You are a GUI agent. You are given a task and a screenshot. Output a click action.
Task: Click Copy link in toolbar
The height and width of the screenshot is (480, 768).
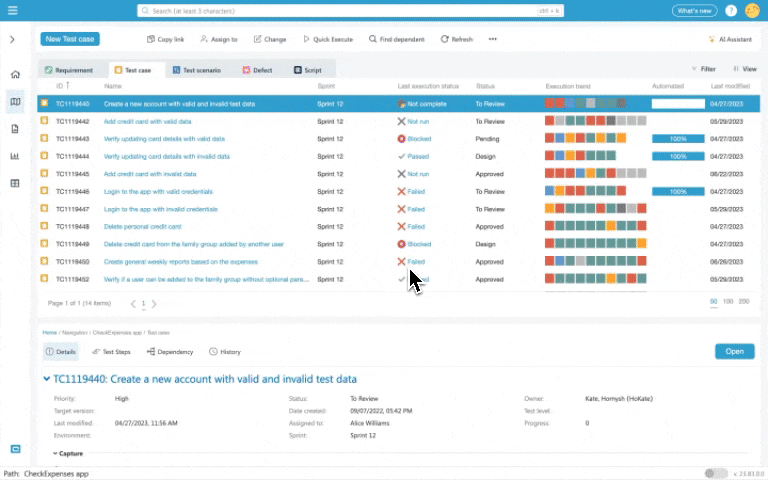(x=151, y=39)
